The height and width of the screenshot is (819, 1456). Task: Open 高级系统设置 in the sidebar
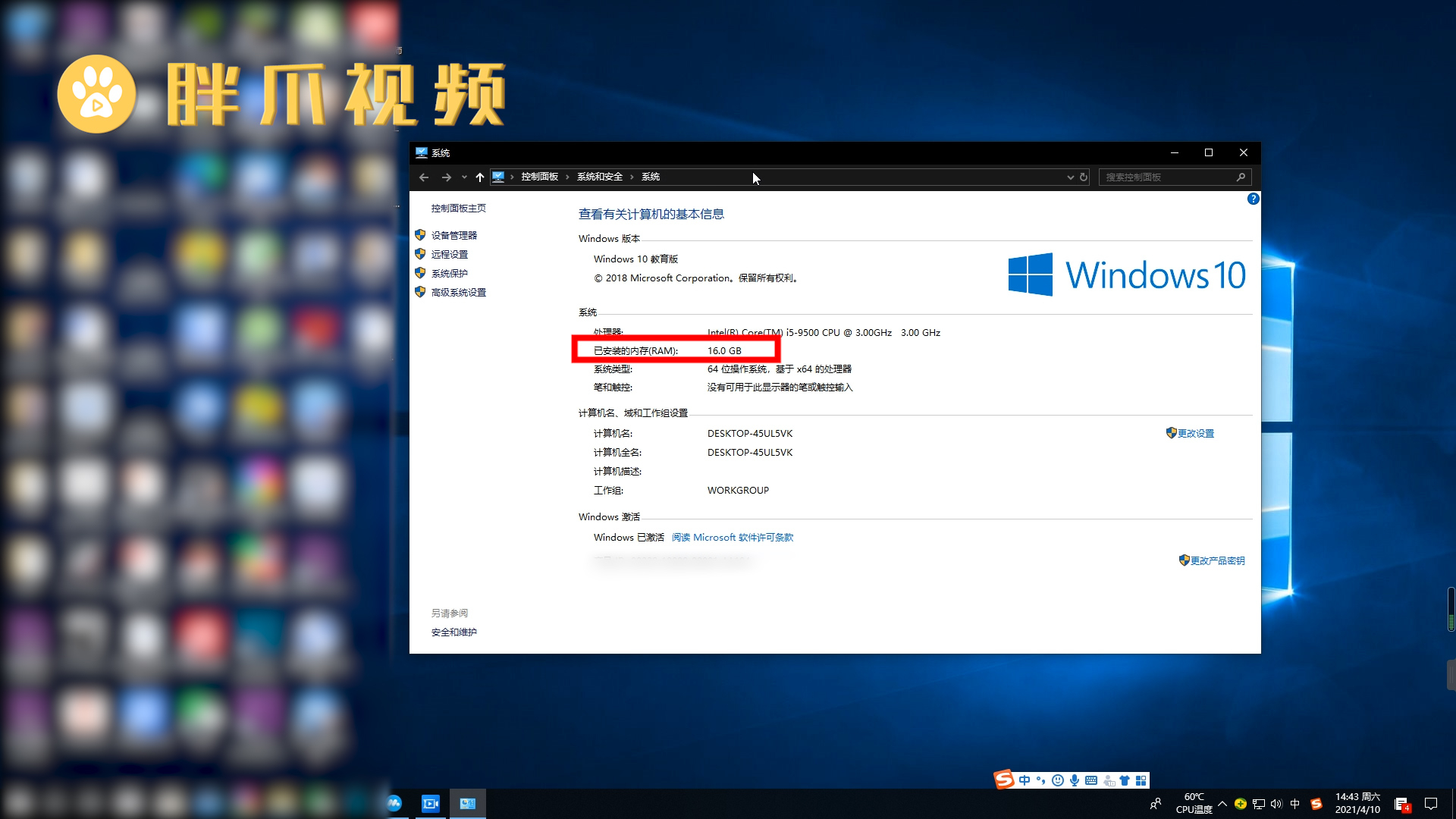coord(459,293)
